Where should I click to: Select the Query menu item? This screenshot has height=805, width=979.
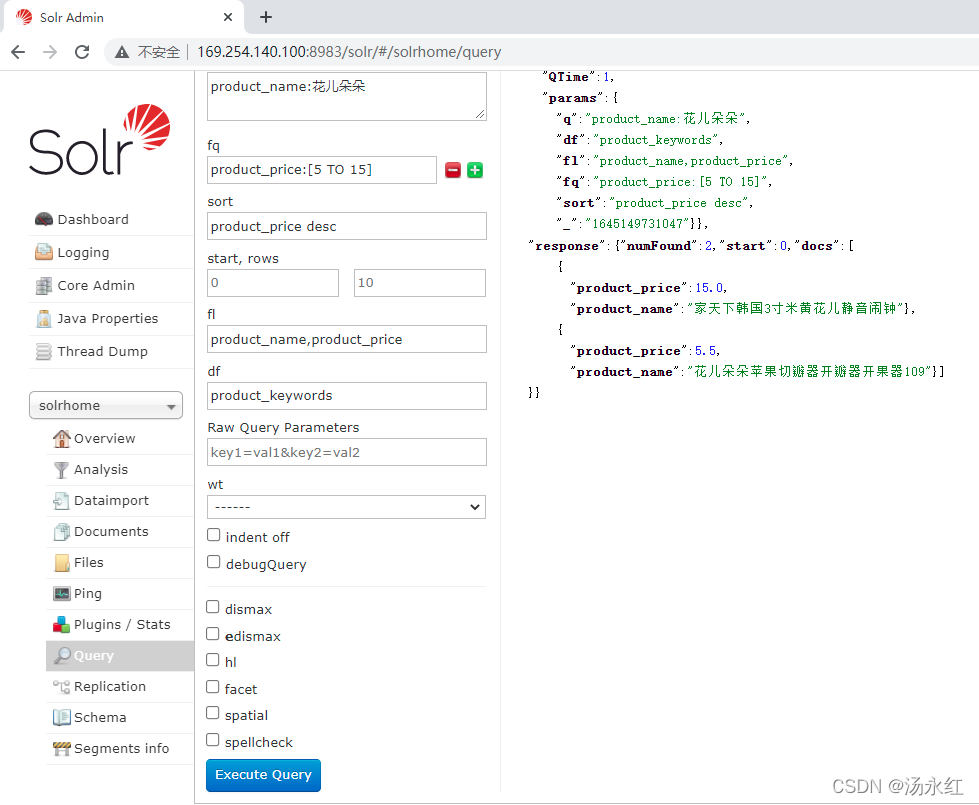tap(94, 655)
